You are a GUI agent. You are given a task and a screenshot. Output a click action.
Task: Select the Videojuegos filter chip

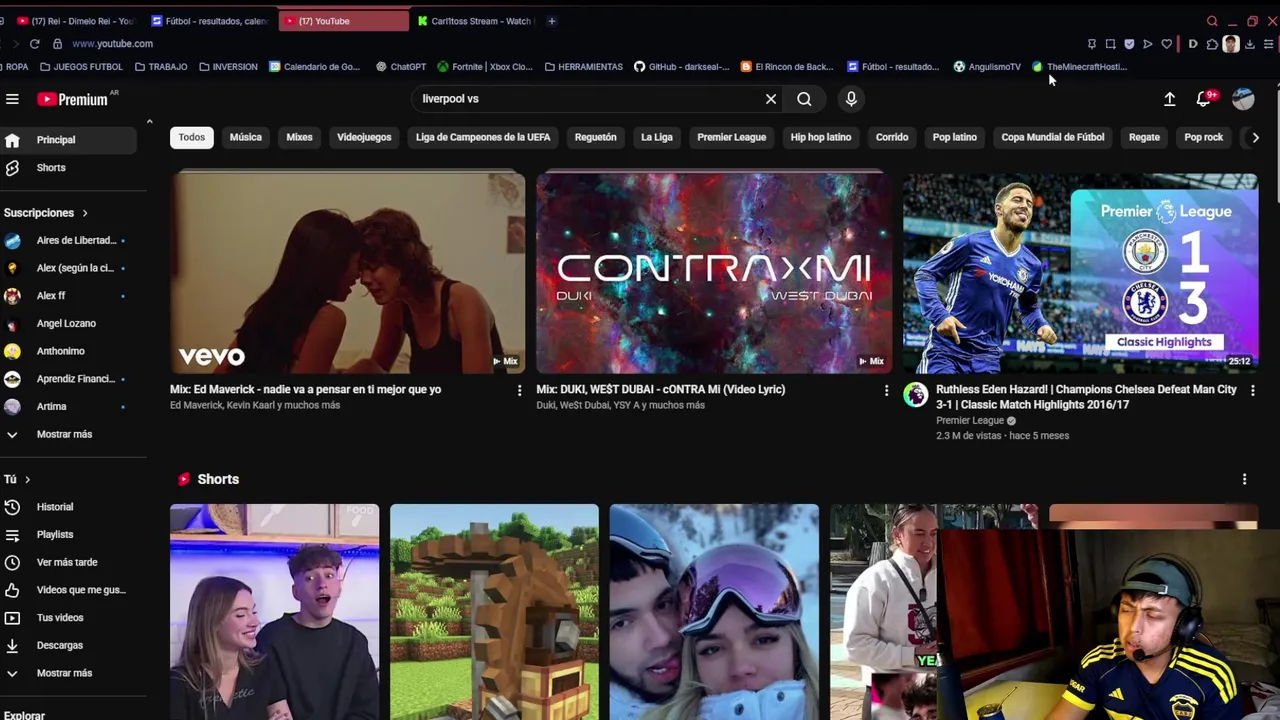364,137
